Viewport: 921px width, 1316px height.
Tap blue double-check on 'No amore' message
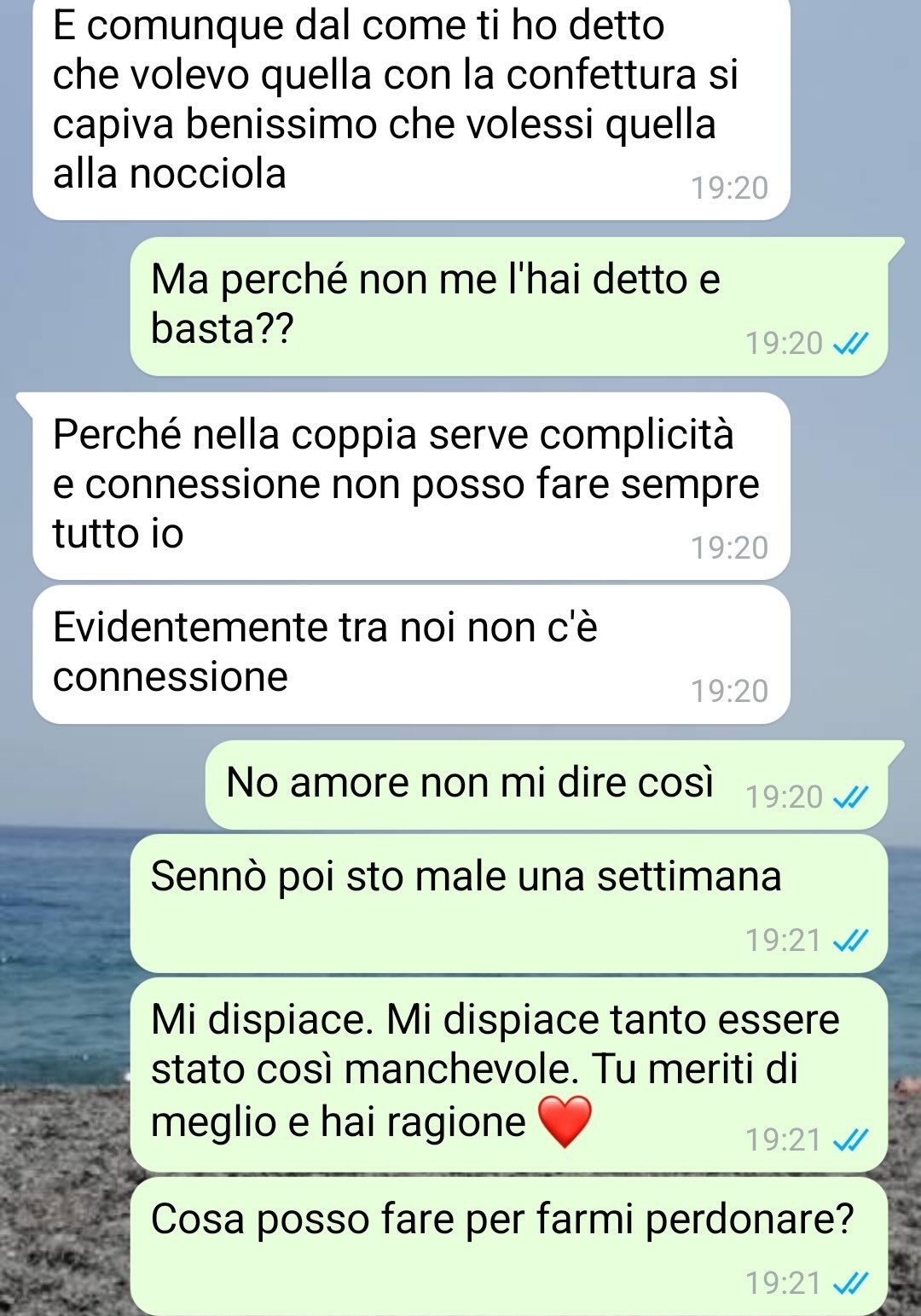tap(850, 797)
